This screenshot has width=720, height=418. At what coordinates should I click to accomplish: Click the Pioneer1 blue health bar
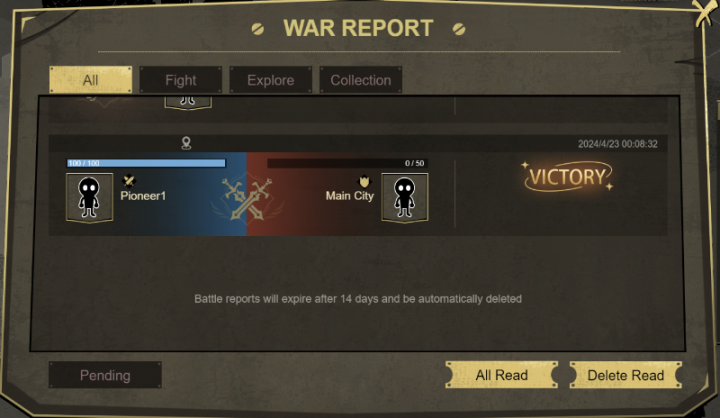[146, 163]
